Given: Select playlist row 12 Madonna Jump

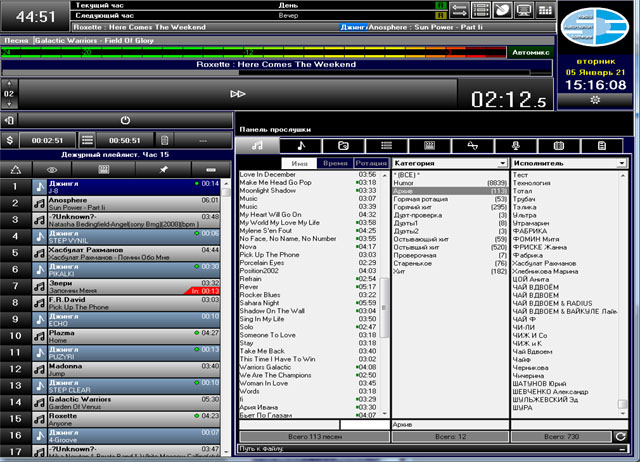Looking at the screenshot, I should click(126, 370).
